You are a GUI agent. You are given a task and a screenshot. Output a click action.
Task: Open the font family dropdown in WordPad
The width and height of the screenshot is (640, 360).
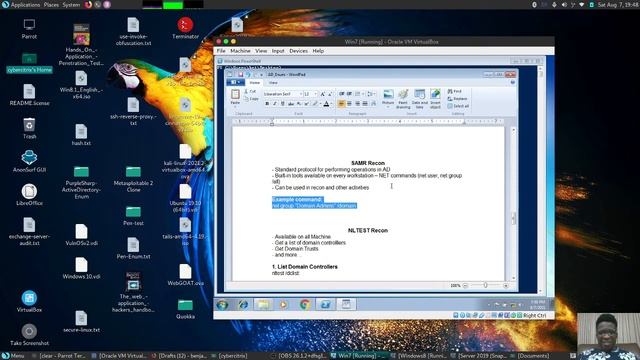(301, 94)
